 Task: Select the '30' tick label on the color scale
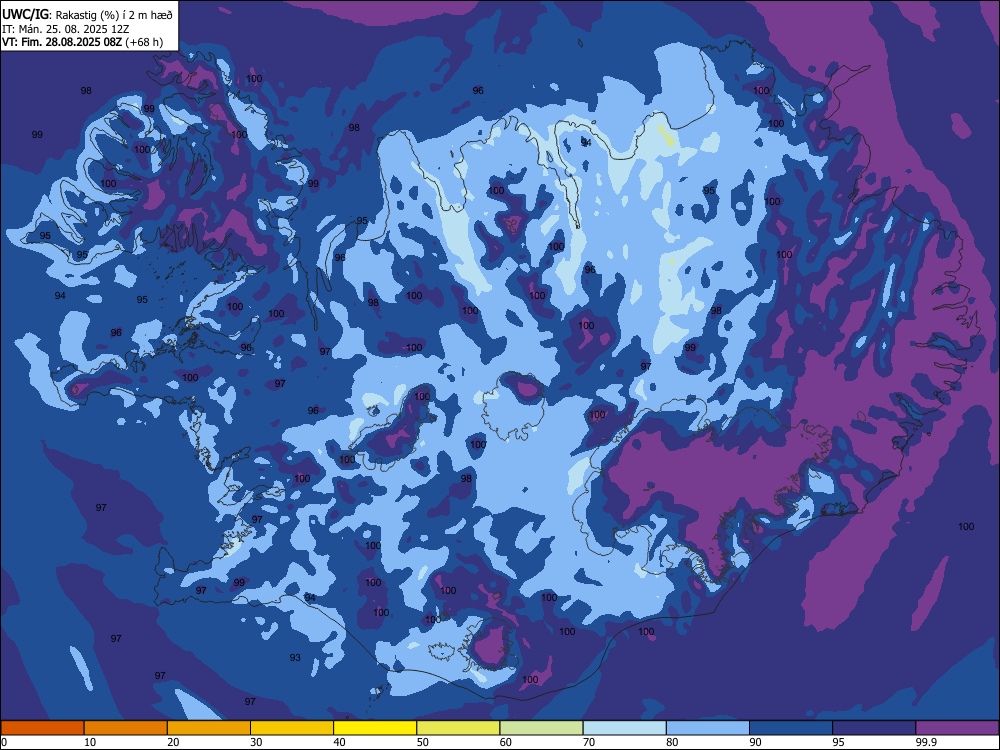(x=256, y=742)
